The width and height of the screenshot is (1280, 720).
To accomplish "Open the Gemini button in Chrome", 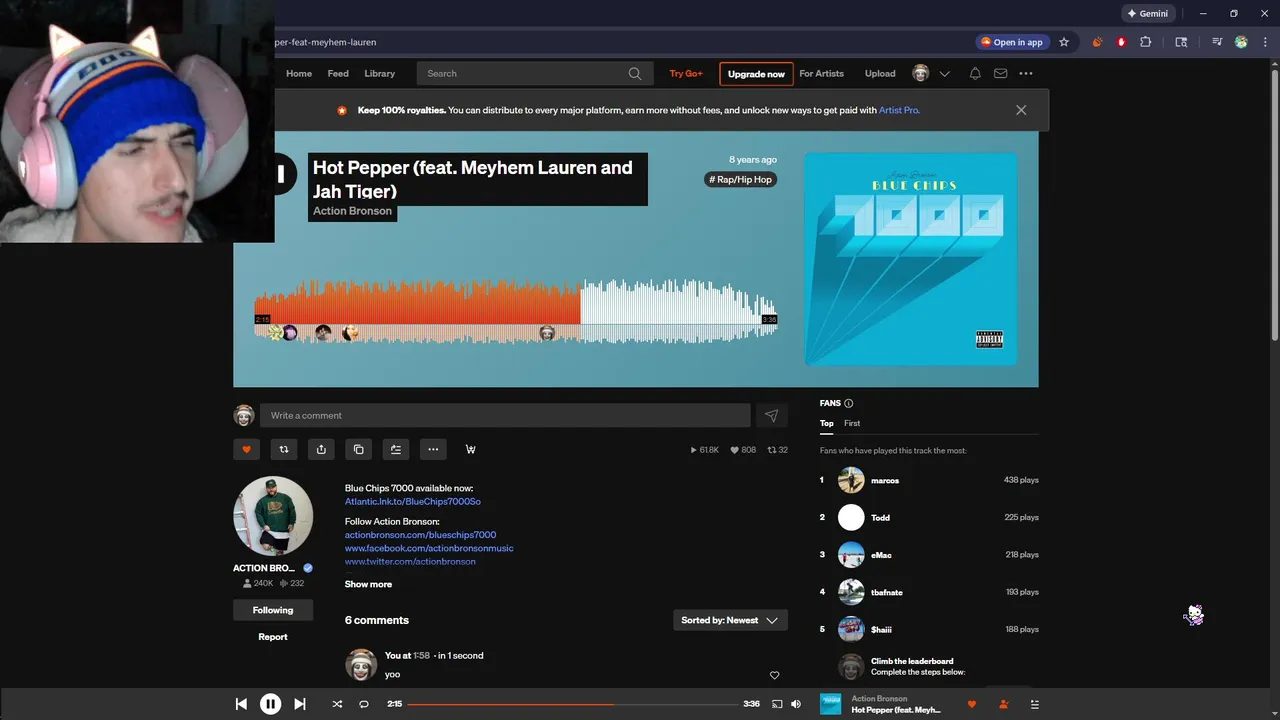I will (1148, 14).
